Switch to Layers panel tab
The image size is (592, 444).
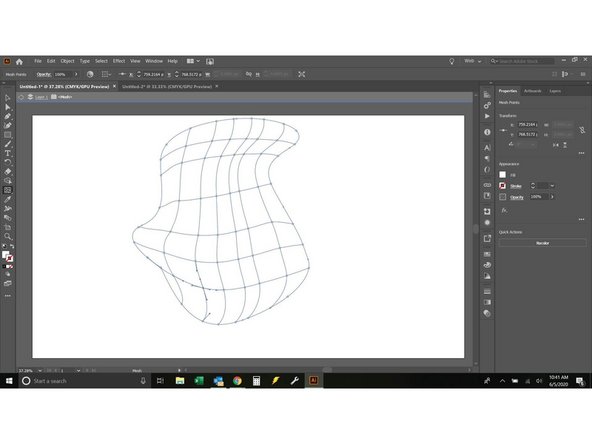(555, 91)
